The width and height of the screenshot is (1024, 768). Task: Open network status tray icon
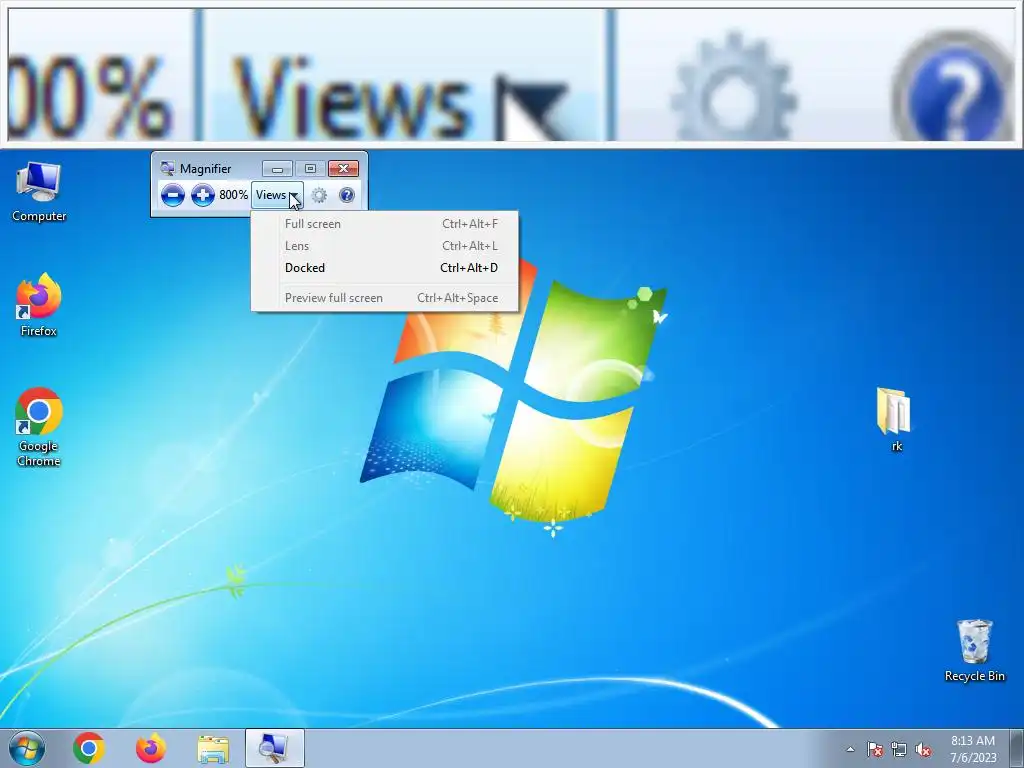[899, 749]
